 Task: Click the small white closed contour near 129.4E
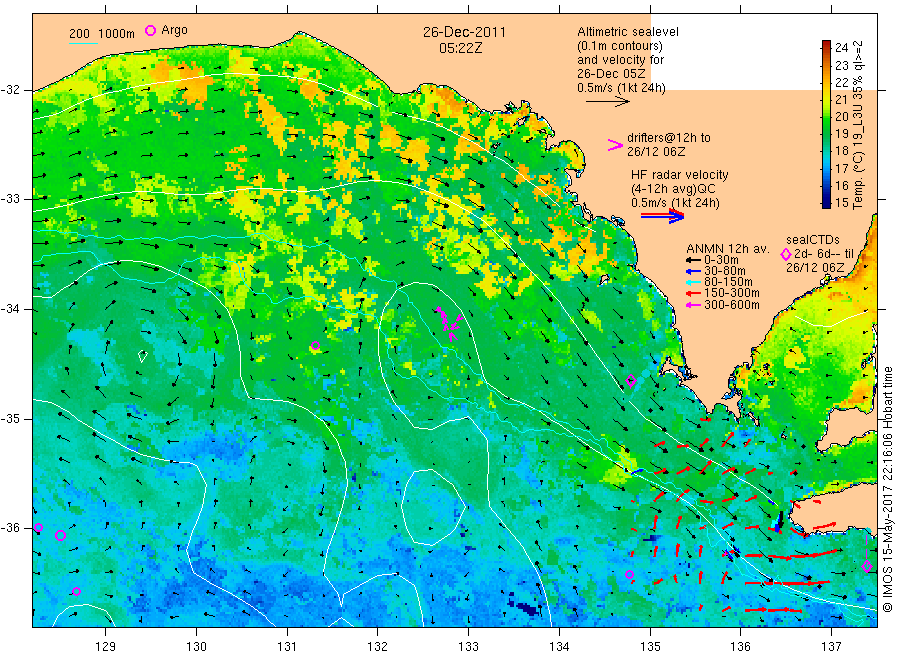tap(143, 356)
